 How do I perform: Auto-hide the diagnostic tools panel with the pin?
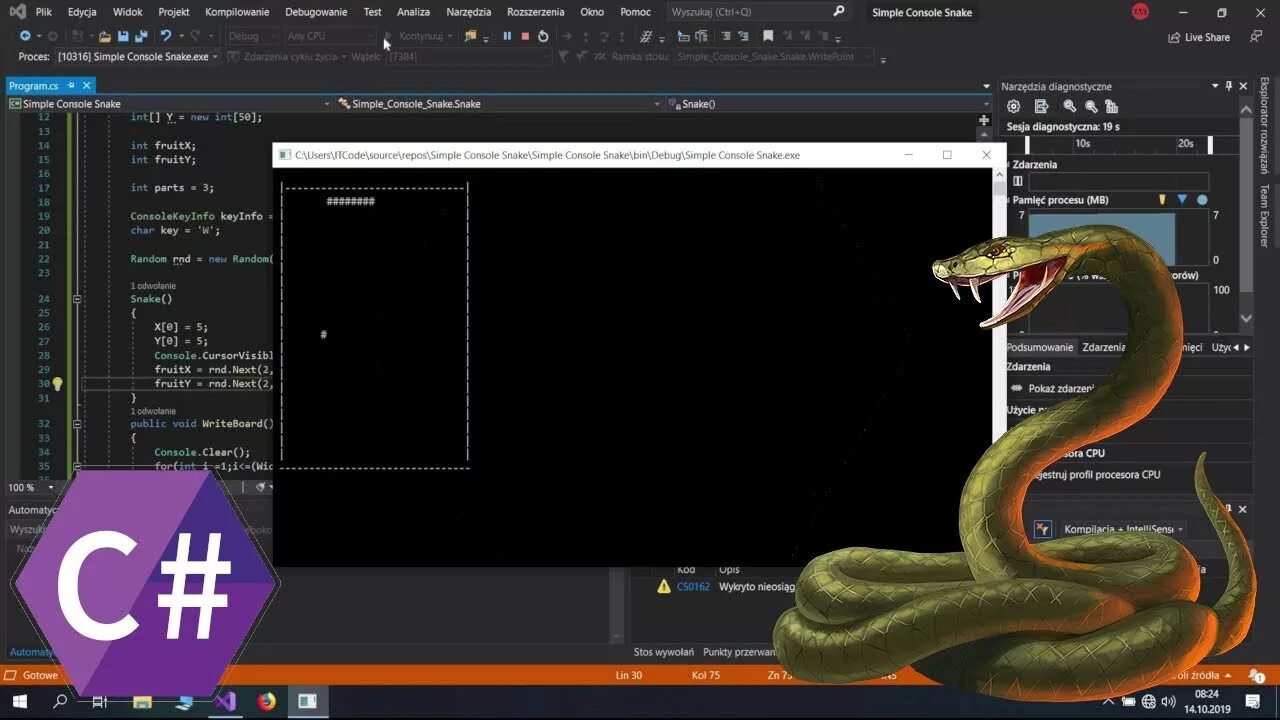point(1230,86)
